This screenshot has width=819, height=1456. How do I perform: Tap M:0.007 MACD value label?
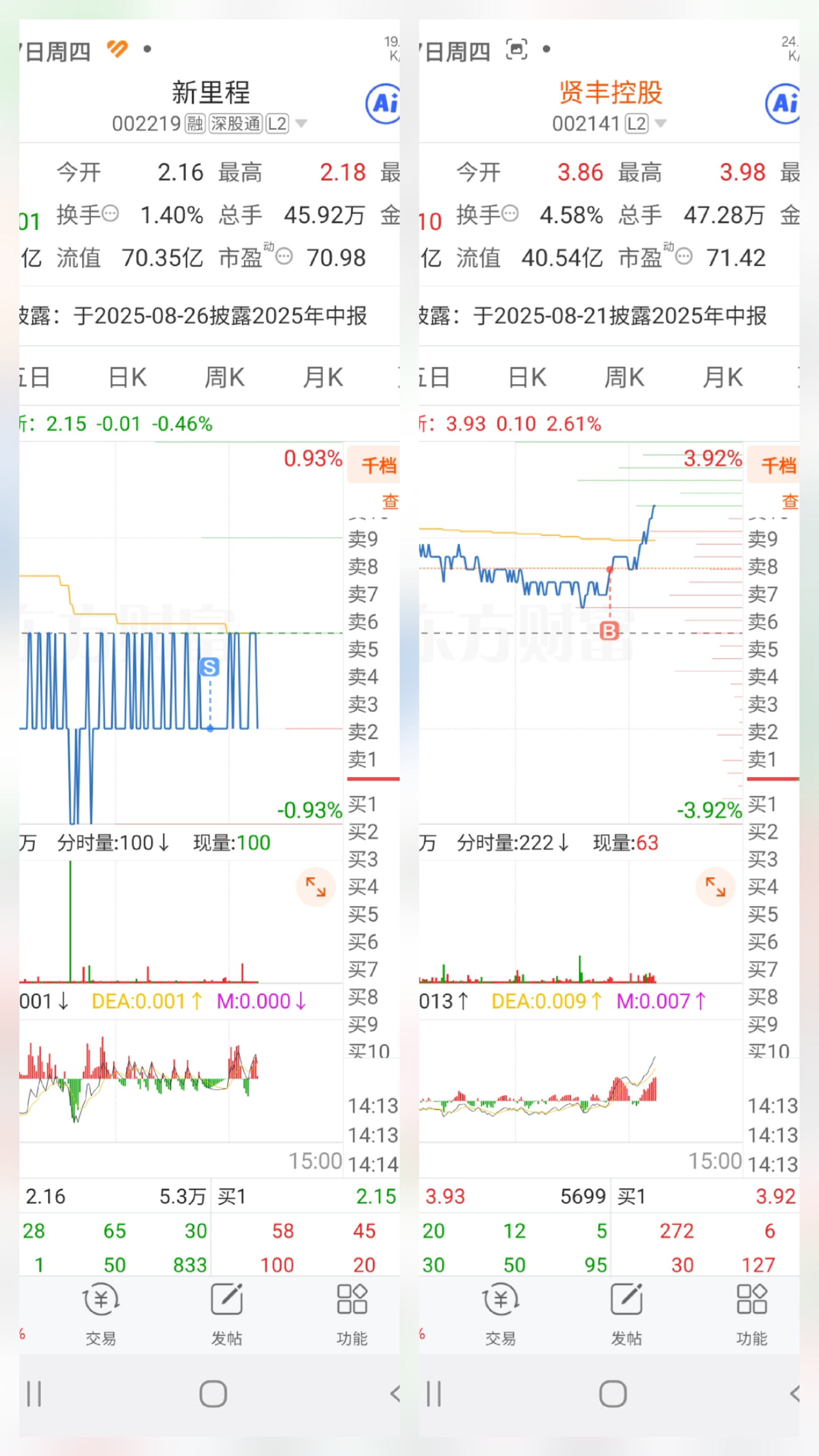coord(661,1001)
